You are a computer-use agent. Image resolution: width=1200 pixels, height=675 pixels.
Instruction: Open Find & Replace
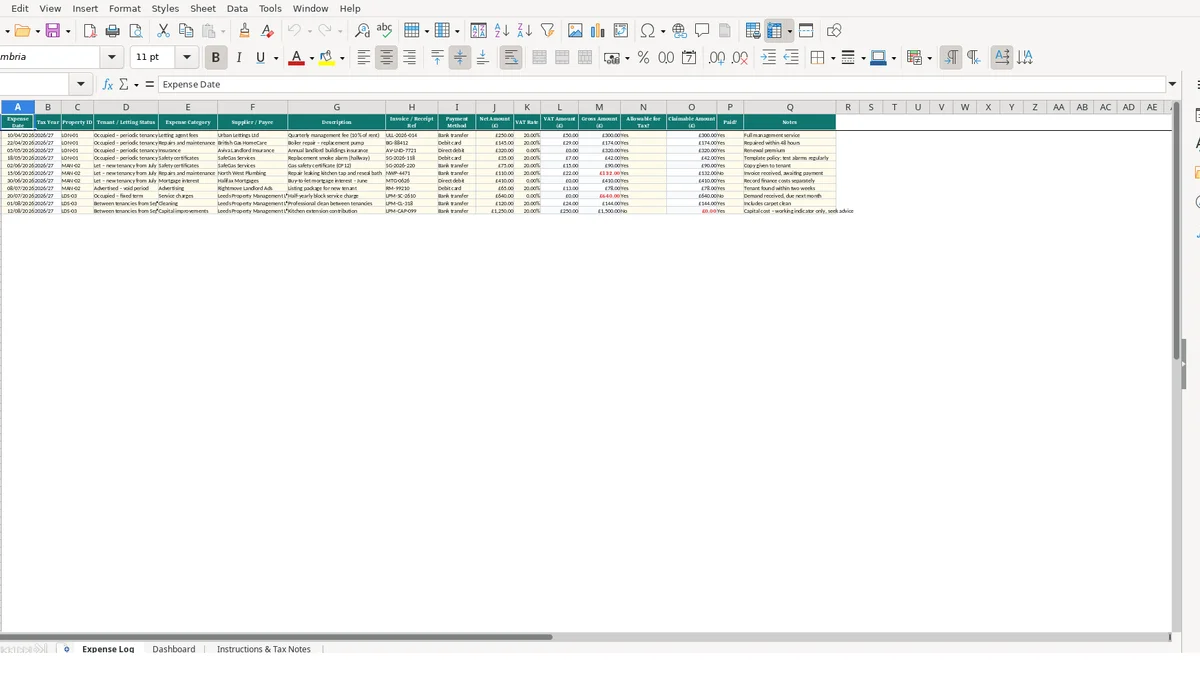coord(362,31)
